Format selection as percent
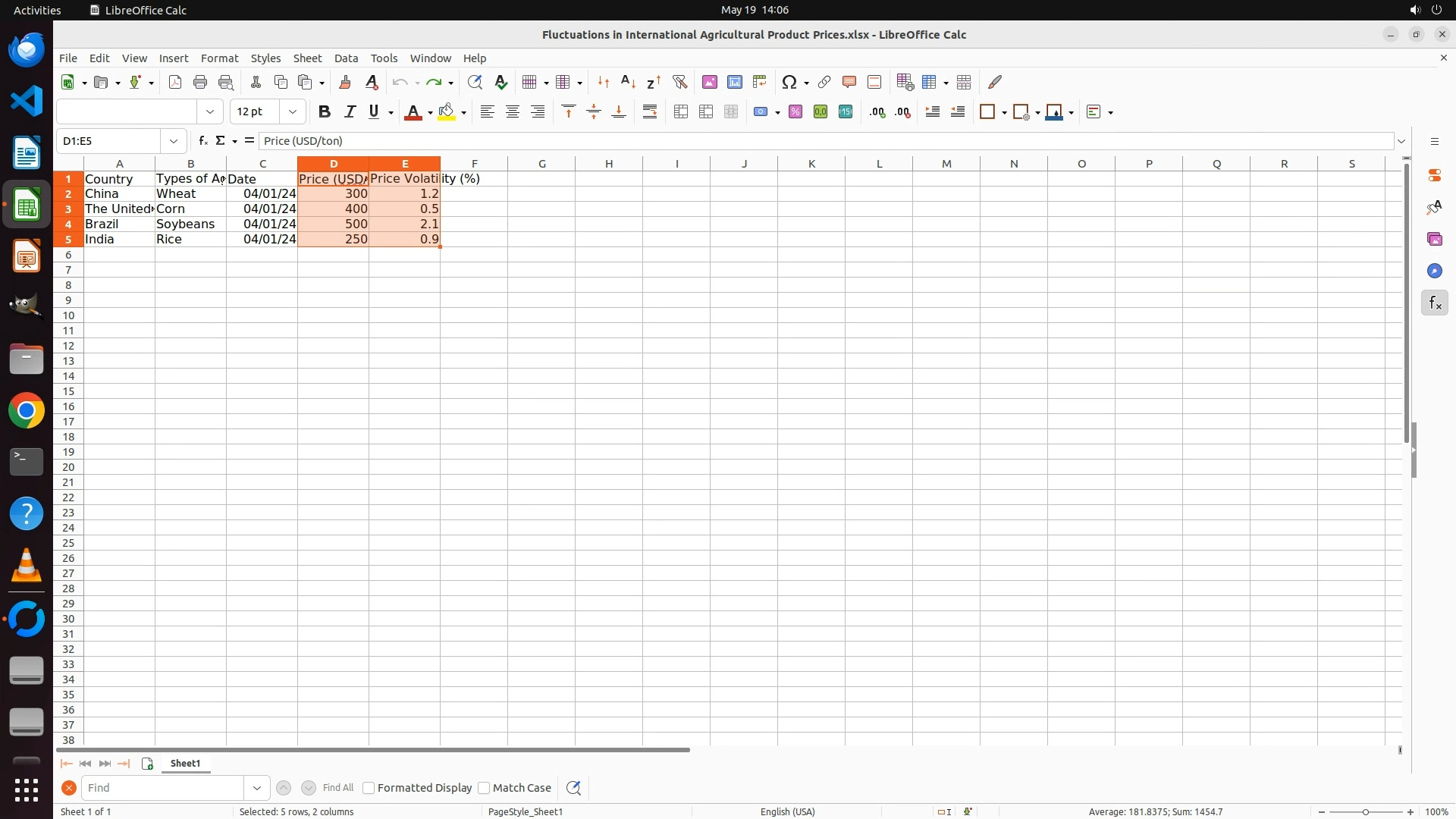Image resolution: width=1456 pixels, height=819 pixels. pyautogui.click(x=795, y=112)
